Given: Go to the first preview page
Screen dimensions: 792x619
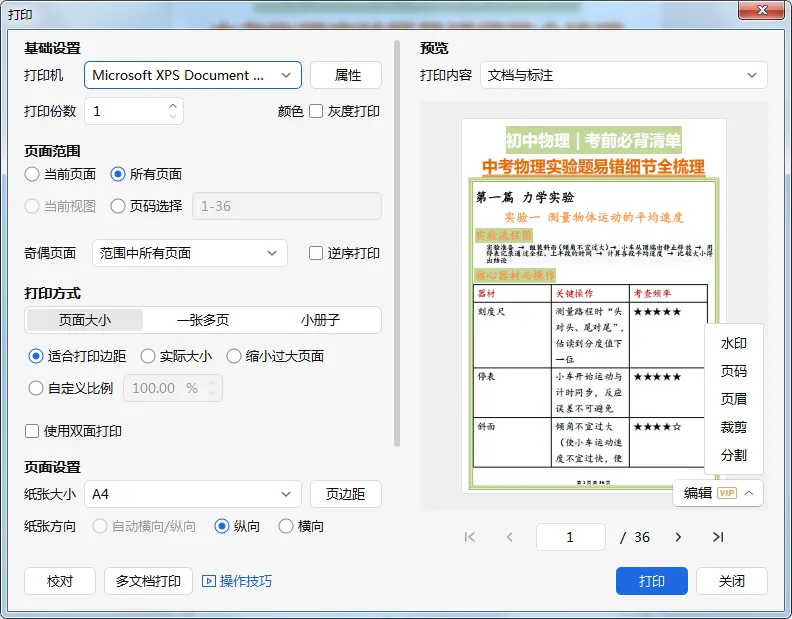Looking at the screenshot, I should click(x=470, y=537).
